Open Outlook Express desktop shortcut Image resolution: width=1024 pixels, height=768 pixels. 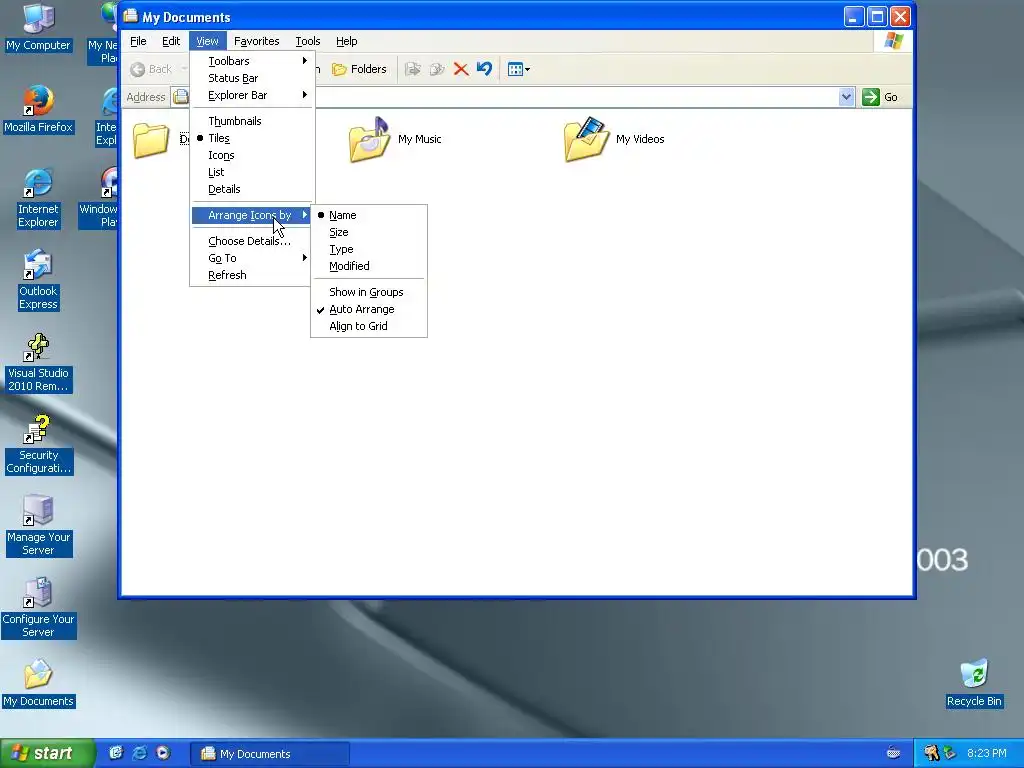coord(38,280)
